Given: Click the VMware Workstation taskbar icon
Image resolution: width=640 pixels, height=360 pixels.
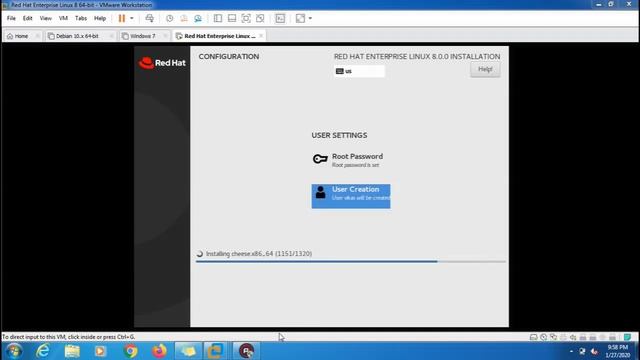Looking at the screenshot, I should click(x=216, y=351).
